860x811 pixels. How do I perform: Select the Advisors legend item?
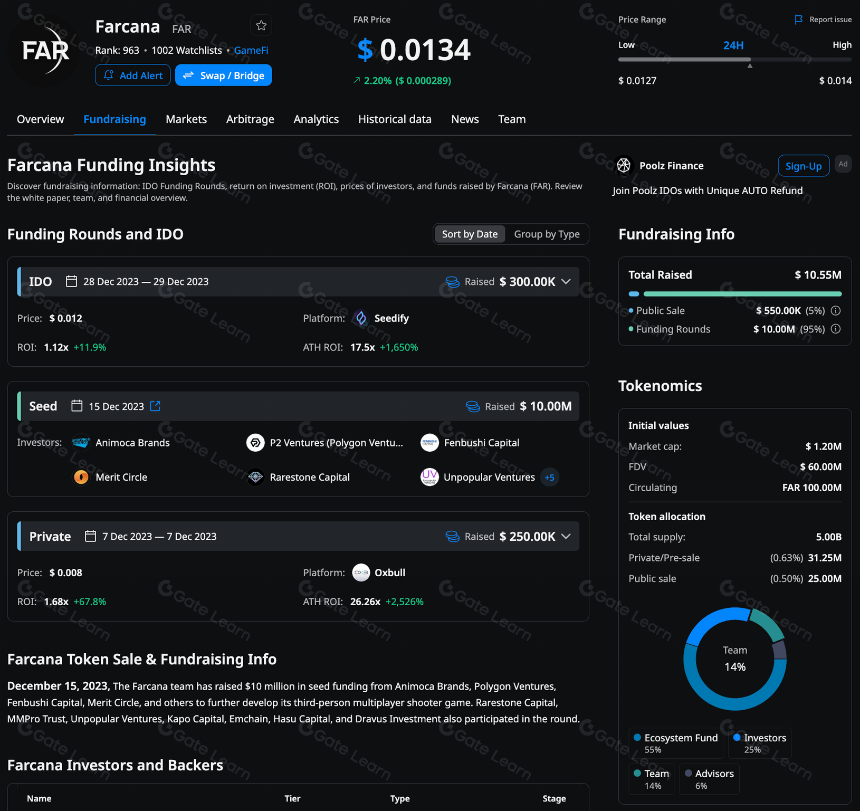pyautogui.click(x=709, y=779)
